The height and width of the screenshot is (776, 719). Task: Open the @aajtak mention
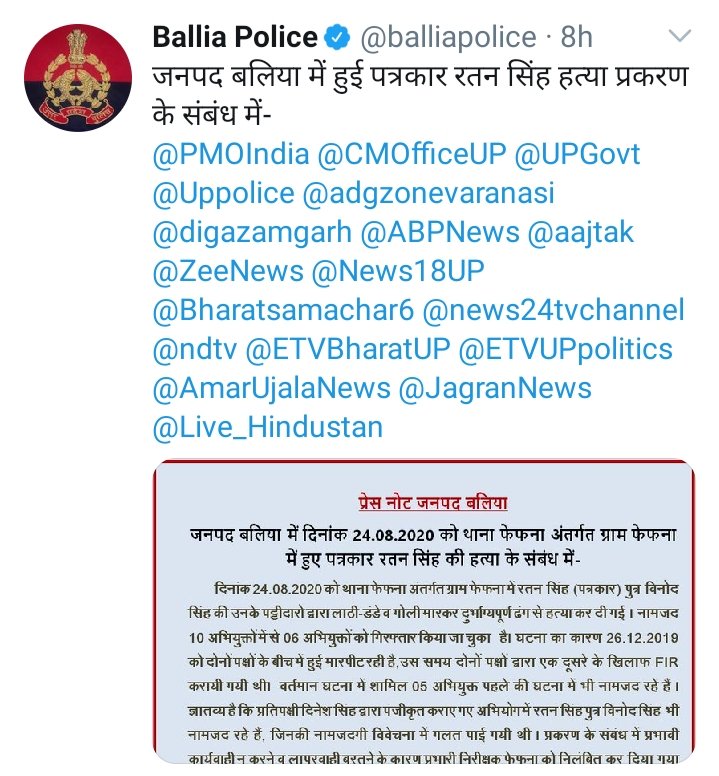click(581, 233)
